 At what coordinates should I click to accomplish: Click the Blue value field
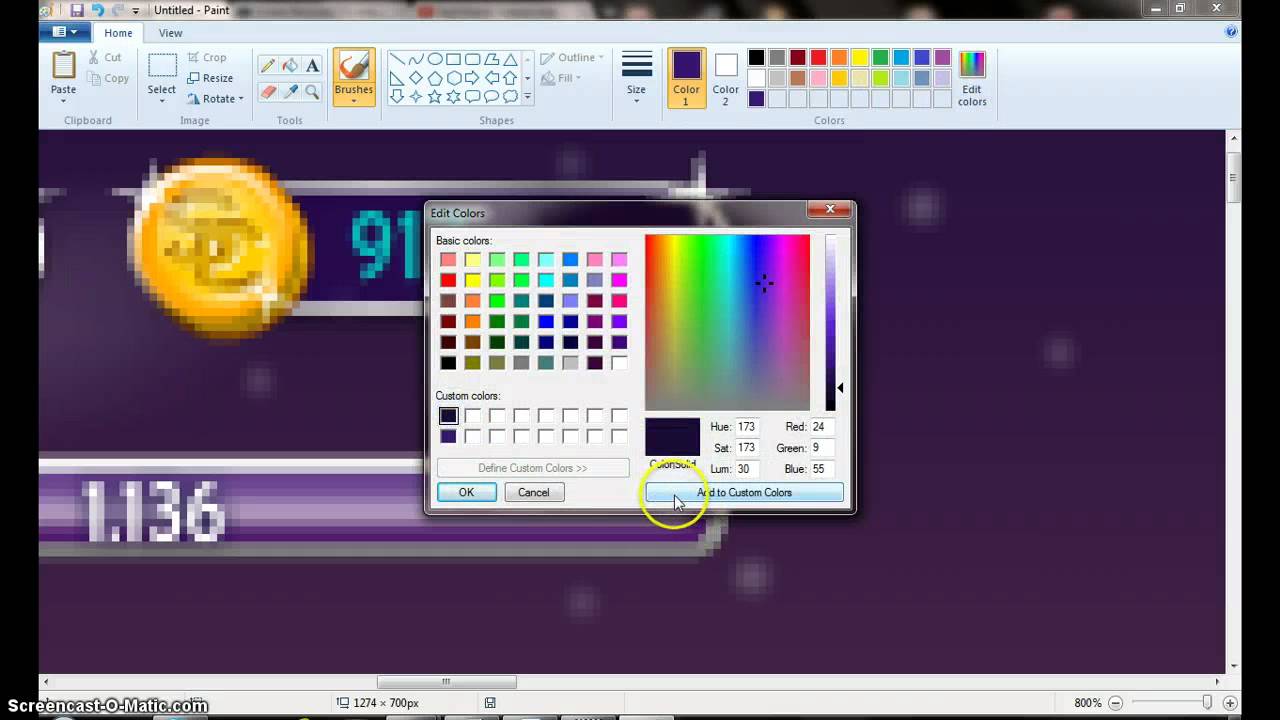point(822,469)
